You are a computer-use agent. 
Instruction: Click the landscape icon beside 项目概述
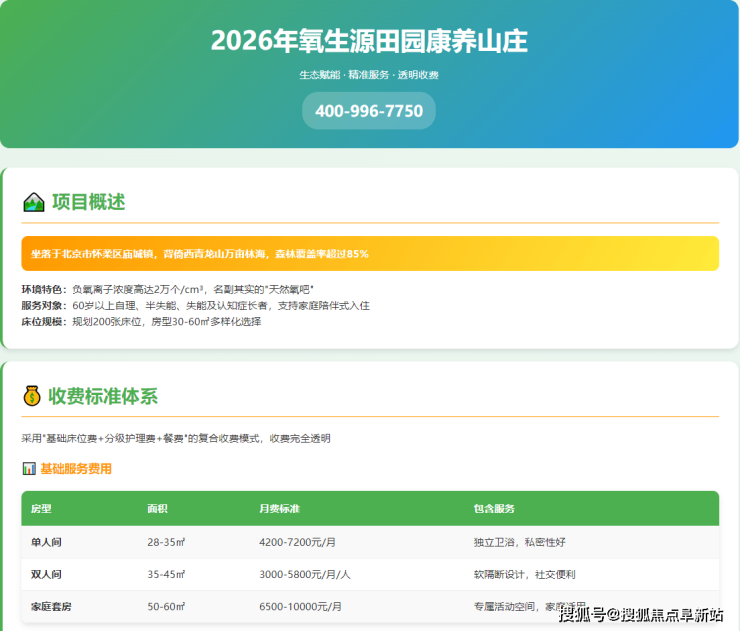34,202
